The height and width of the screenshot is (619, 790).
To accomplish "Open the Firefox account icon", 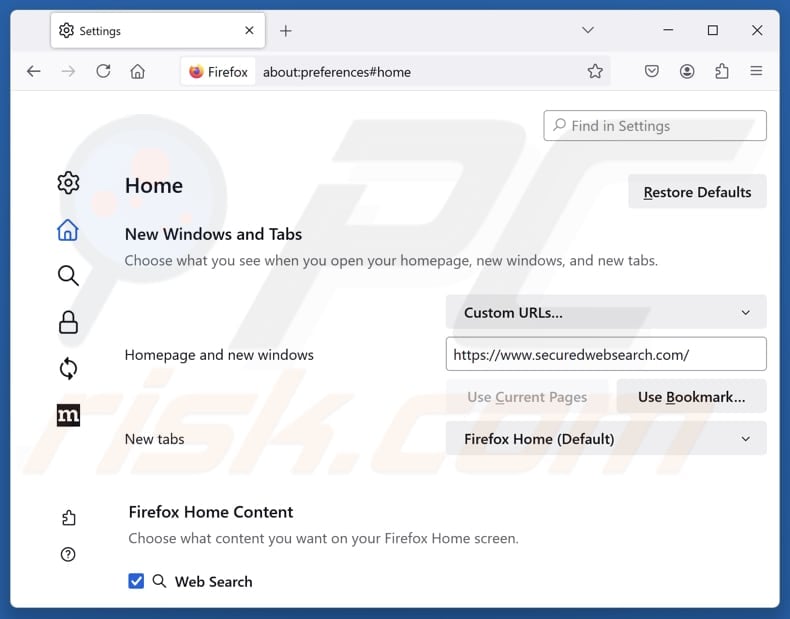I will pyautogui.click(x=687, y=71).
